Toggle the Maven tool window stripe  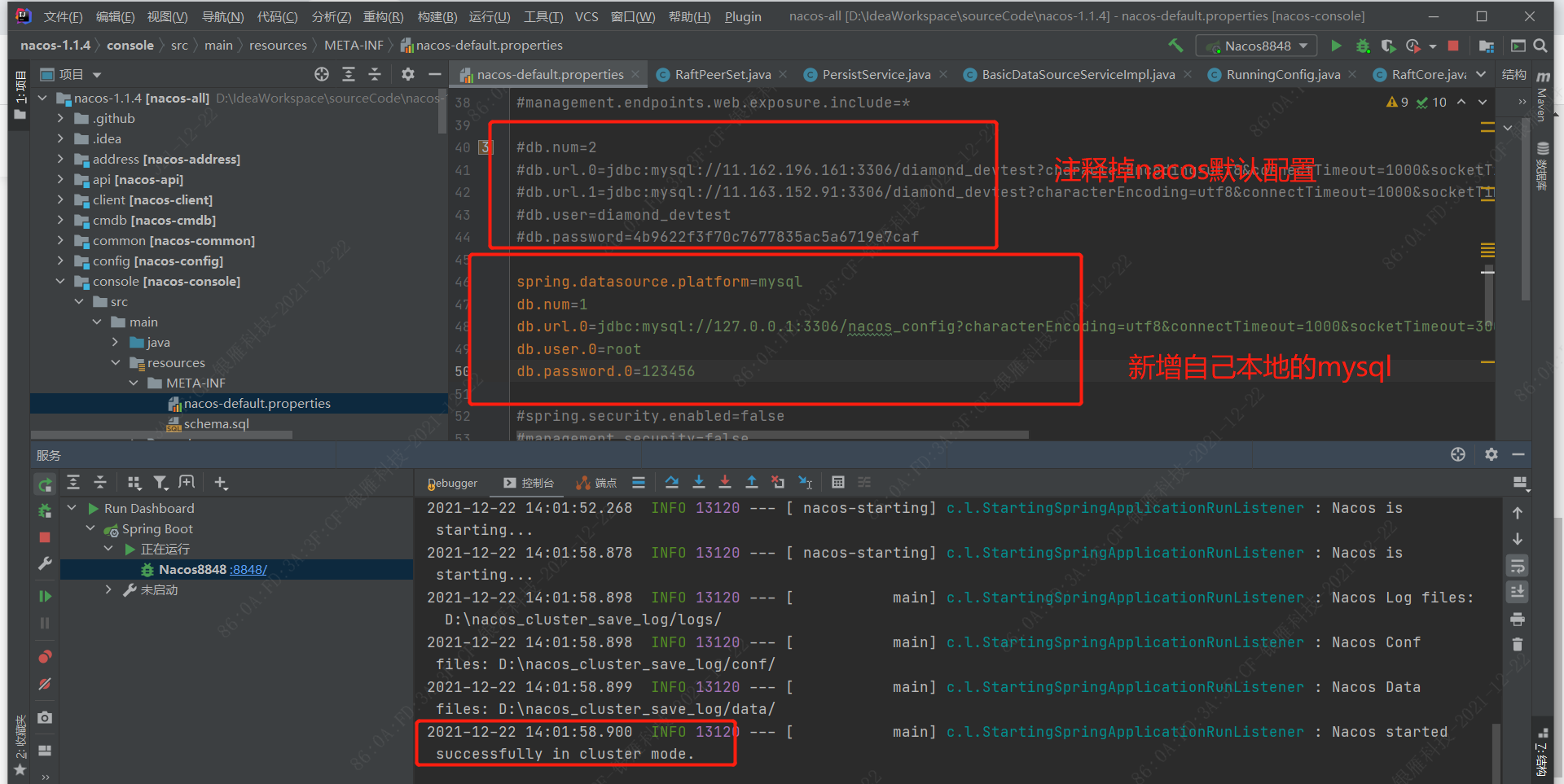pyautogui.click(x=1542, y=96)
